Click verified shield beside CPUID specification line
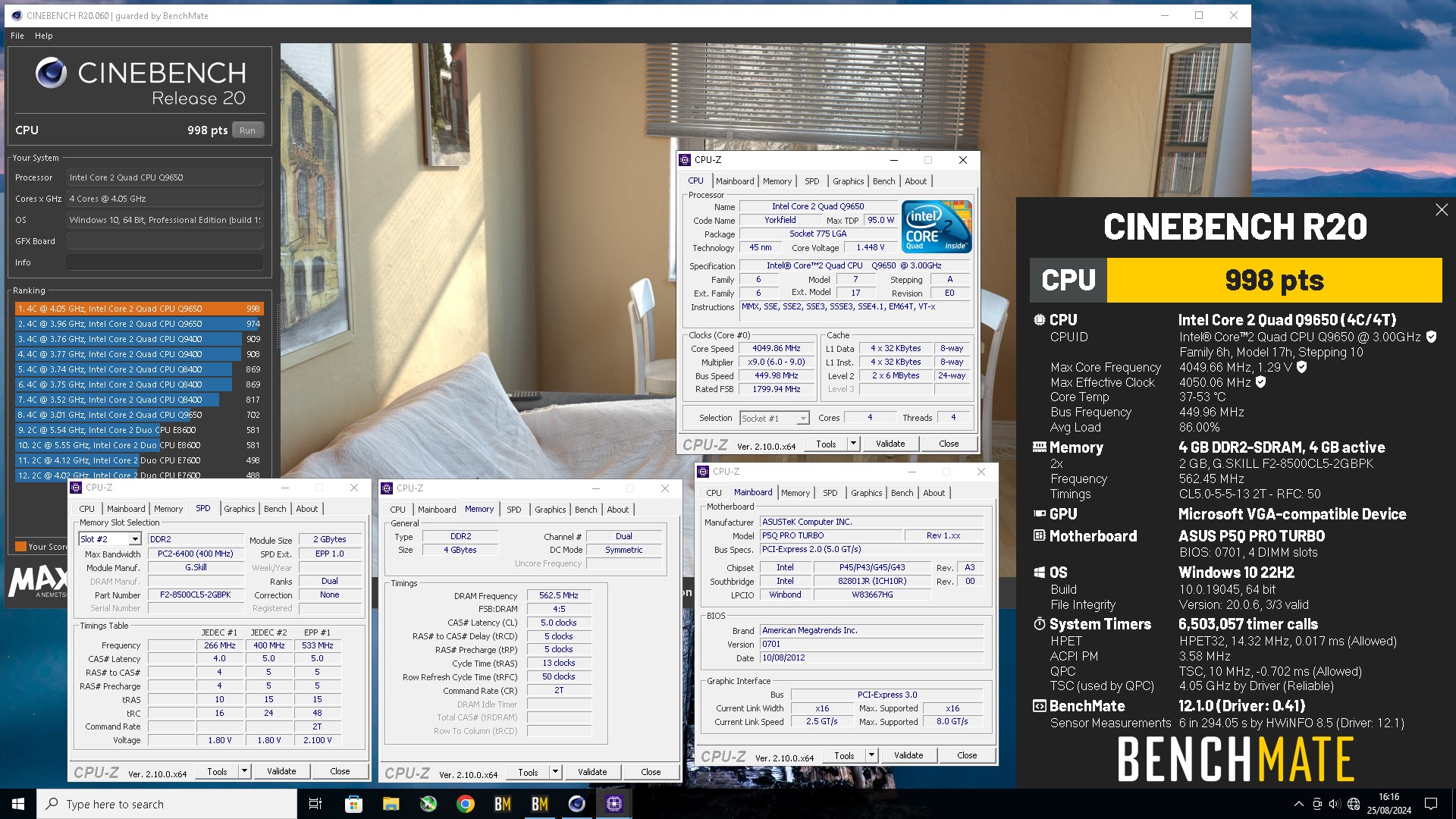This screenshot has height=819, width=1456. click(x=1431, y=337)
